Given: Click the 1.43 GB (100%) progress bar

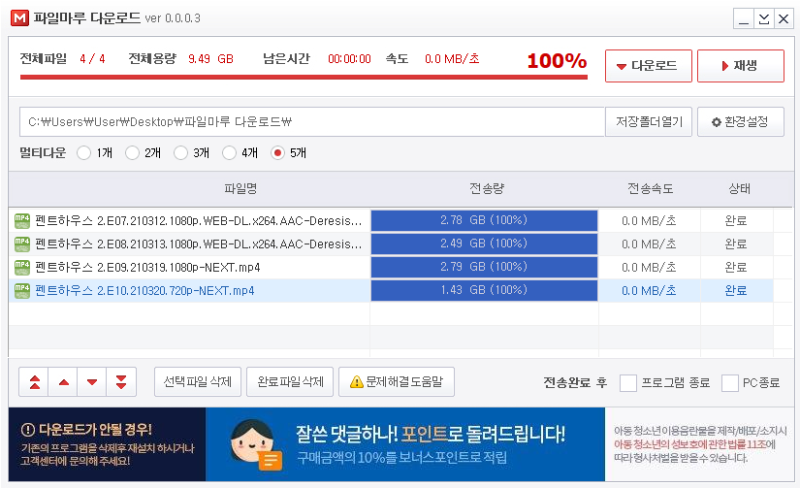Looking at the screenshot, I should (x=484, y=290).
